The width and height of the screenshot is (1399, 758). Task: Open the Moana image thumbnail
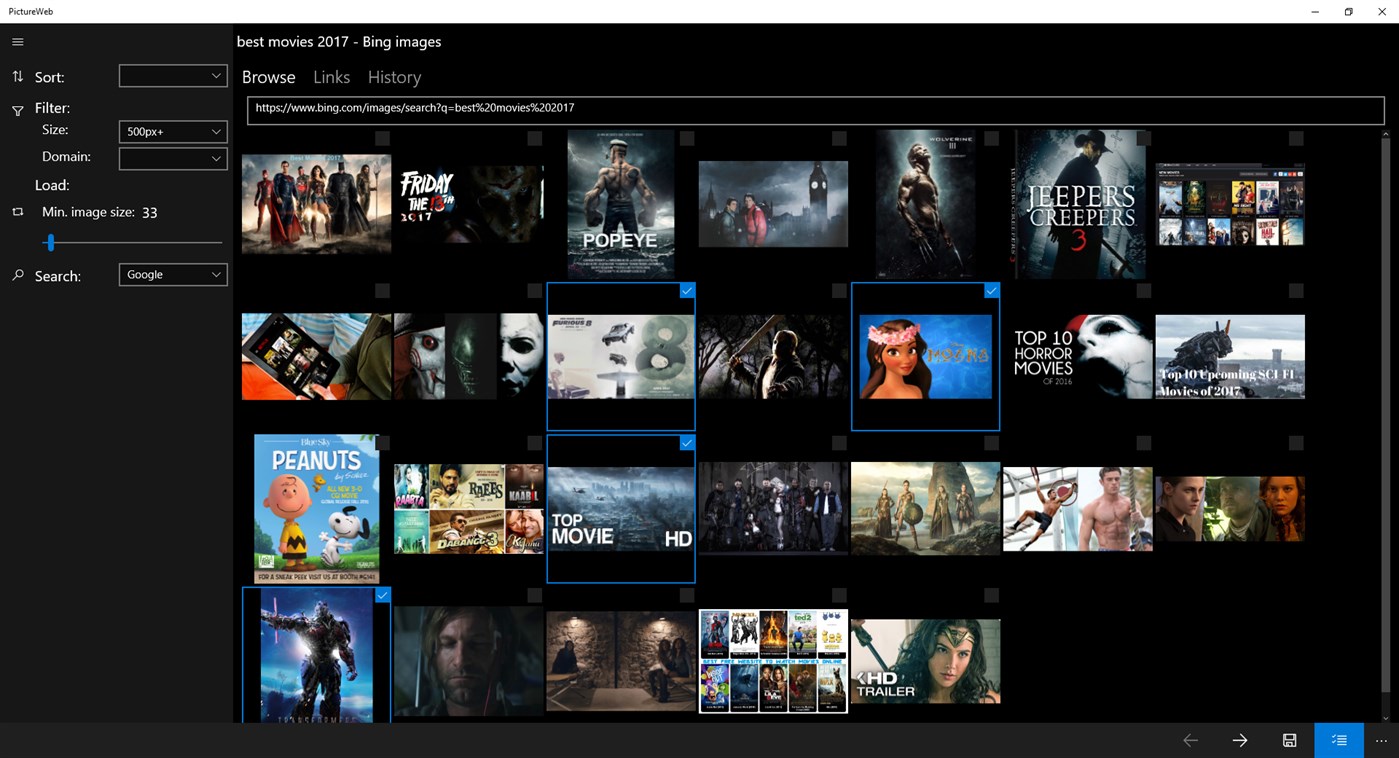coord(925,357)
